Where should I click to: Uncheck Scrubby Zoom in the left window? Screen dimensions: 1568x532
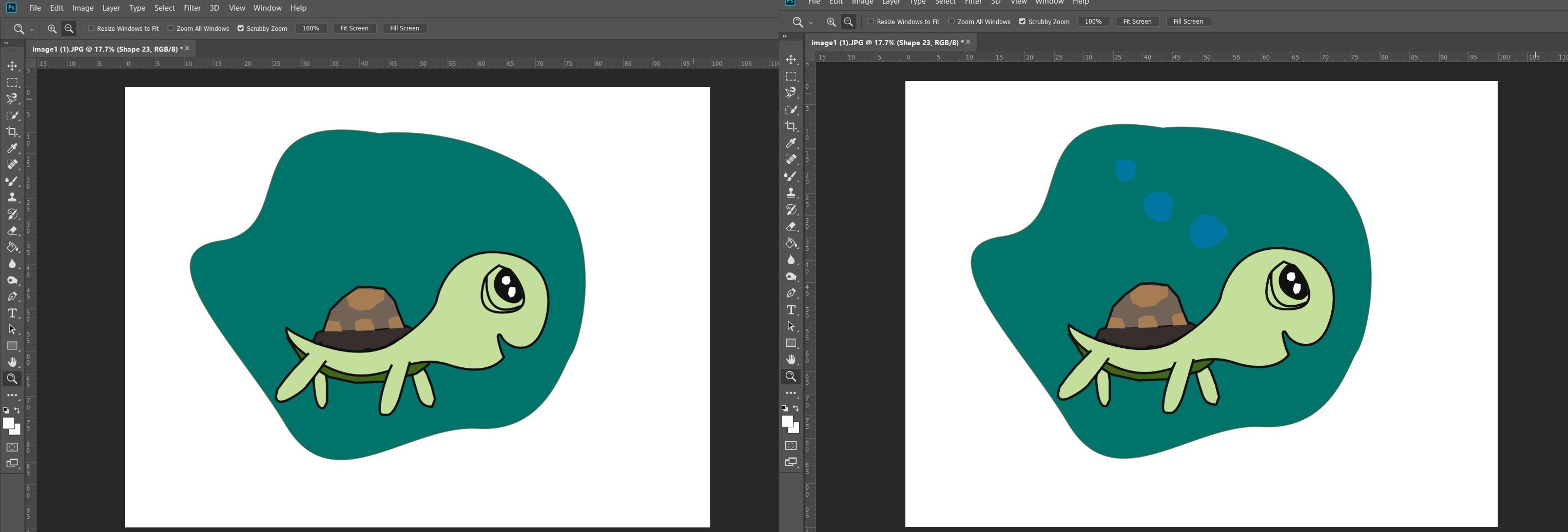pos(240,28)
